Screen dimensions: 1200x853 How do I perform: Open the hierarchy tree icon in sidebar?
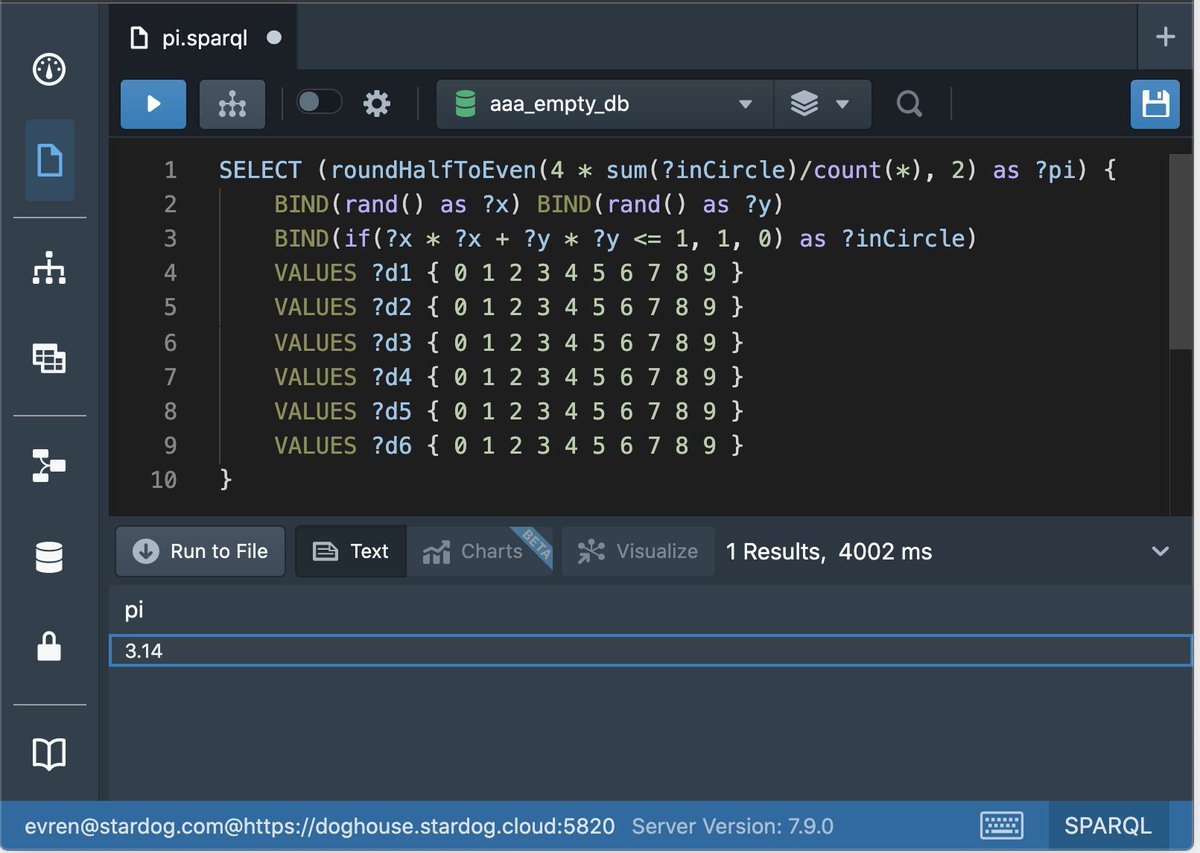pyautogui.click(x=49, y=267)
